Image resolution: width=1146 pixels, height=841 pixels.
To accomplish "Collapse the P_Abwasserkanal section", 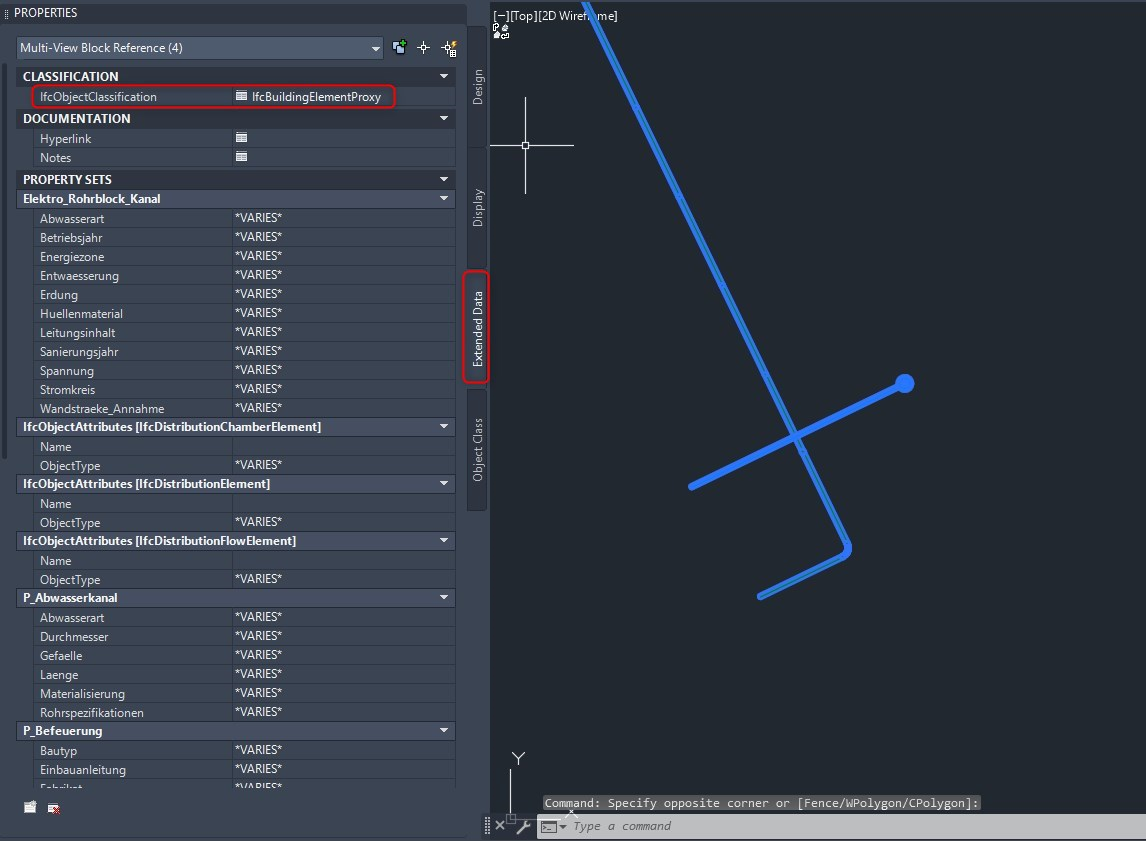I will (443, 597).
